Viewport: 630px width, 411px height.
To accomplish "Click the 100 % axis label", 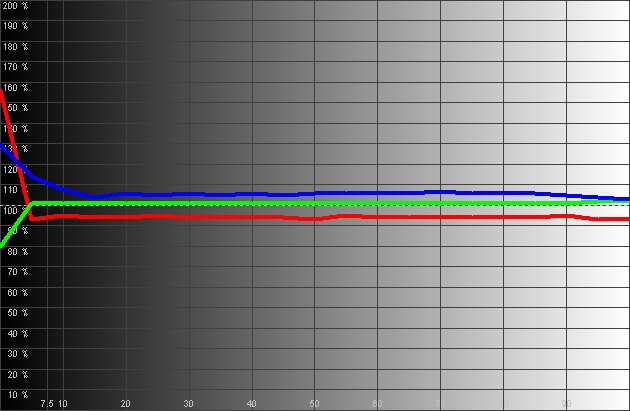I will click(16, 211).
